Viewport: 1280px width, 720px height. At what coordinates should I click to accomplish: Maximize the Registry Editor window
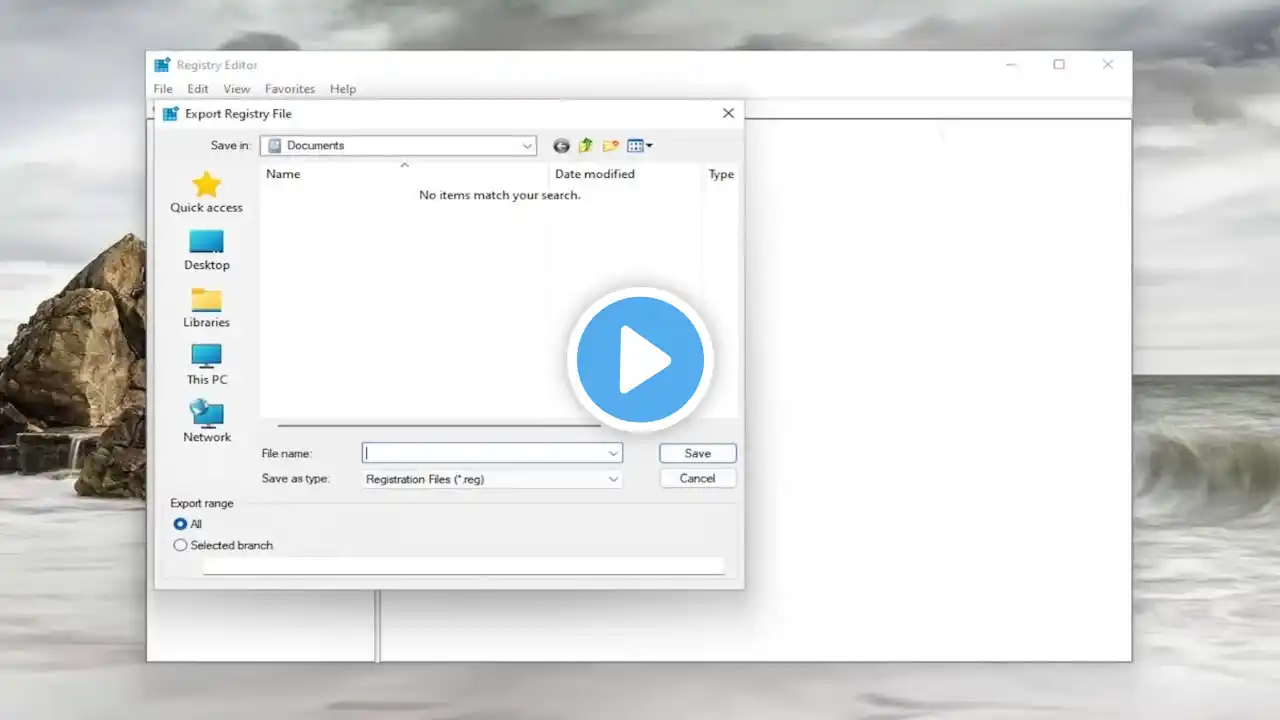coord(1059,65)
